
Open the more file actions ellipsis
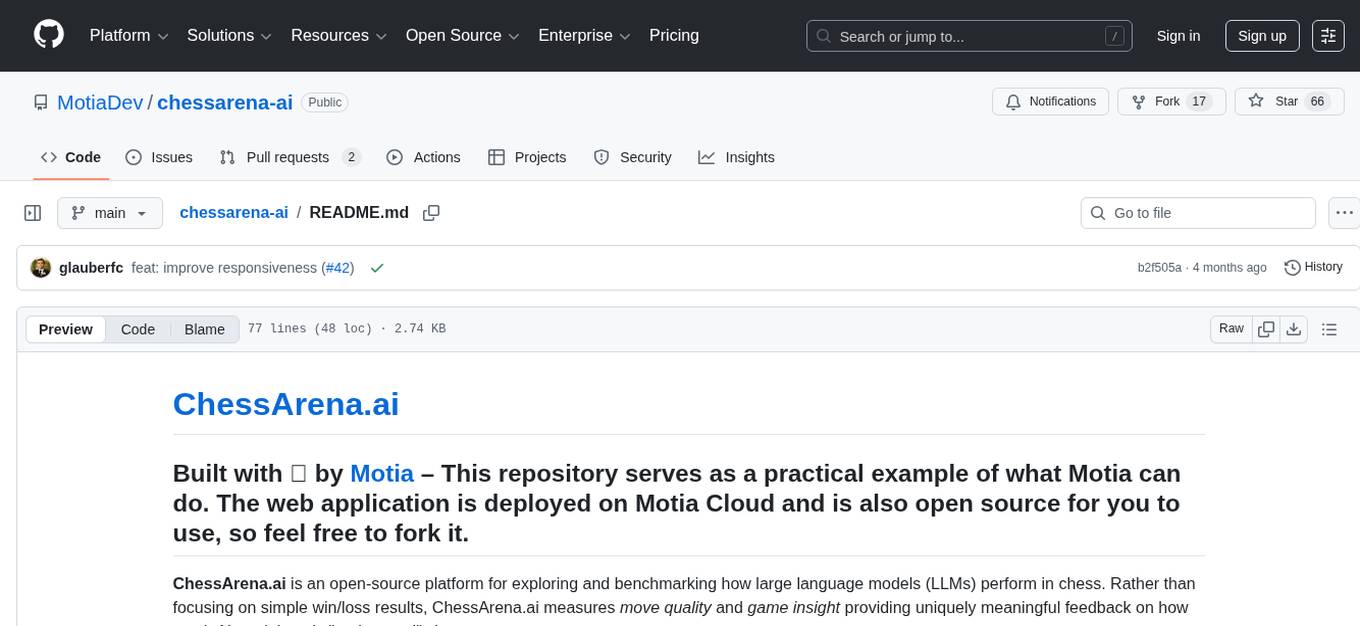1345,213
